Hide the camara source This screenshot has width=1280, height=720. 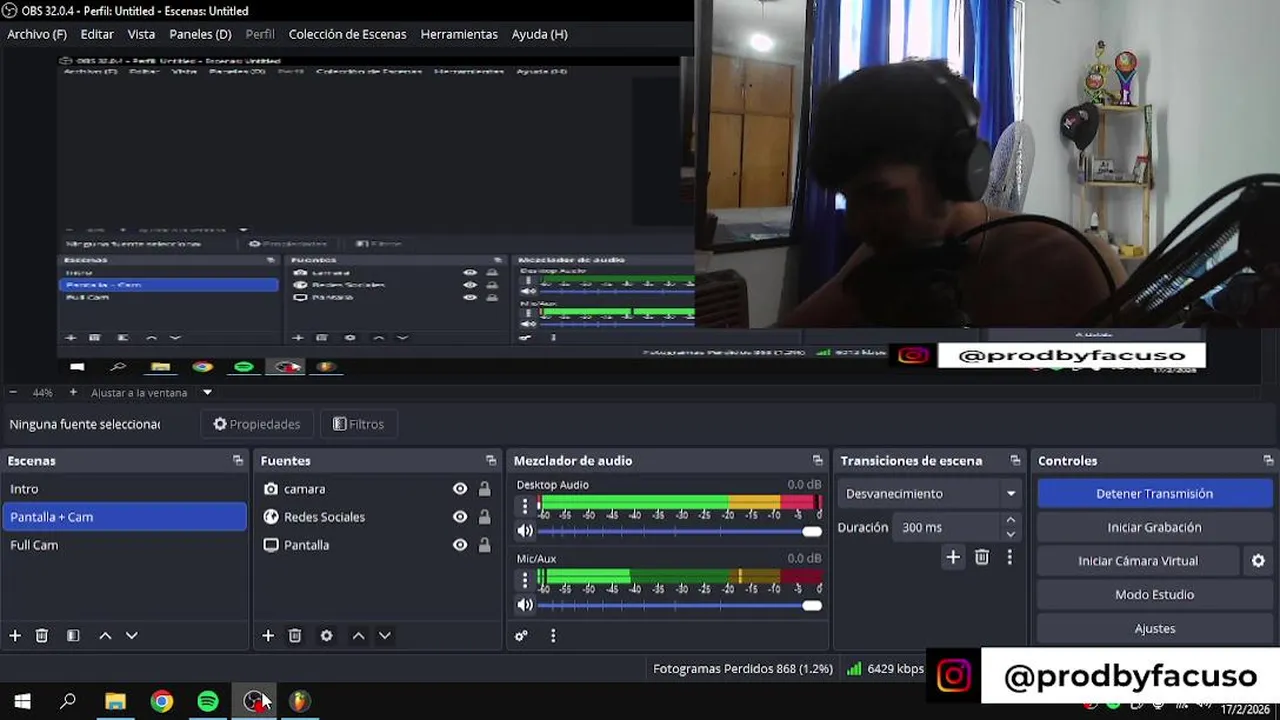click(460, 489)
